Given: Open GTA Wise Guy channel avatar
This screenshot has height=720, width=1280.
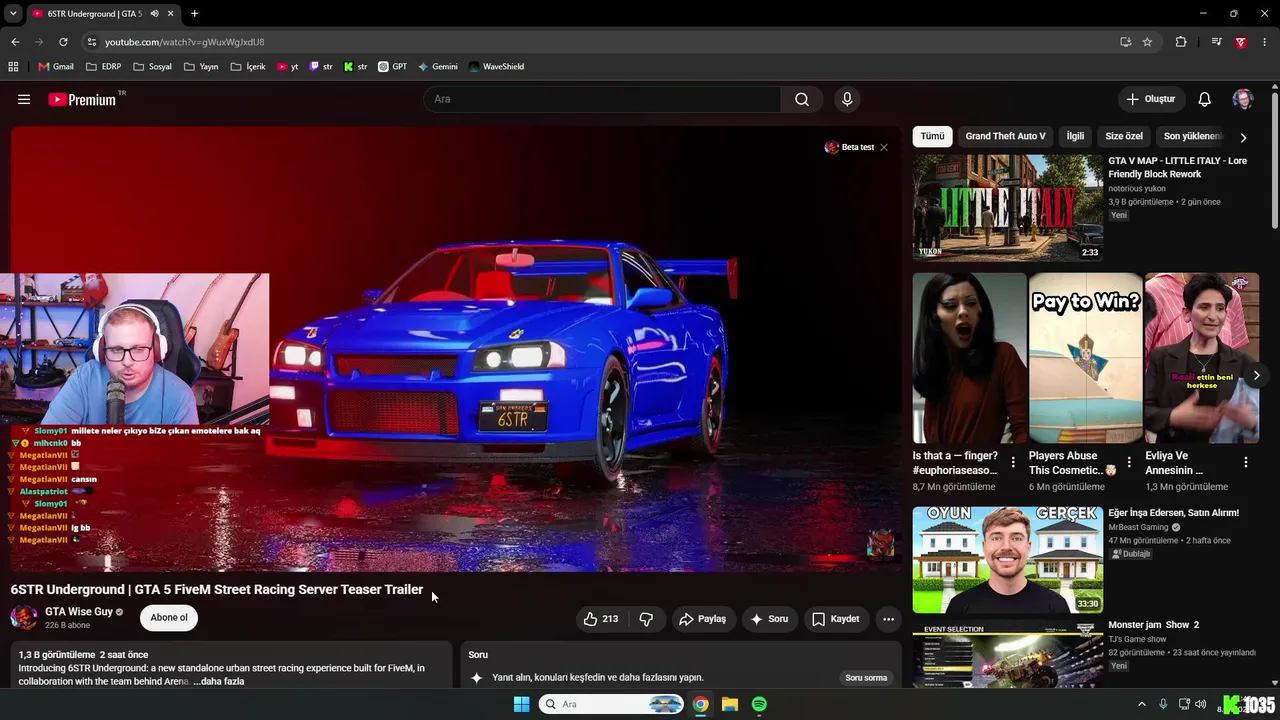Looking at the screenshot, I should pyautogui.click(x=24, y=618).
